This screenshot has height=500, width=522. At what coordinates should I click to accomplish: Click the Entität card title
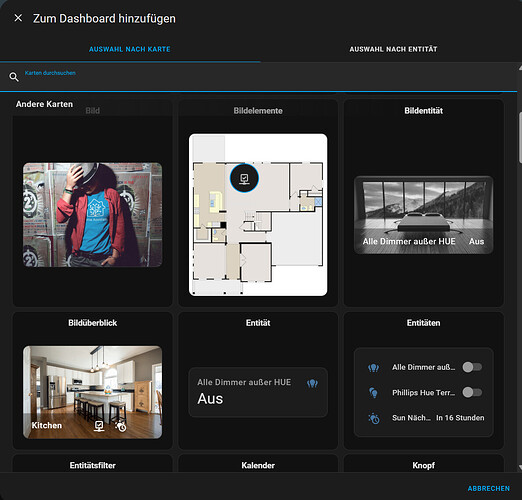[258, 323]
